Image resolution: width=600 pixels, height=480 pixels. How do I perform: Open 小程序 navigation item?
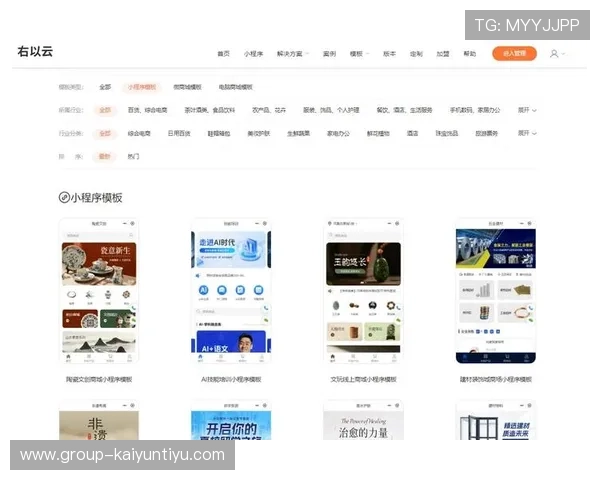[253, 54]
